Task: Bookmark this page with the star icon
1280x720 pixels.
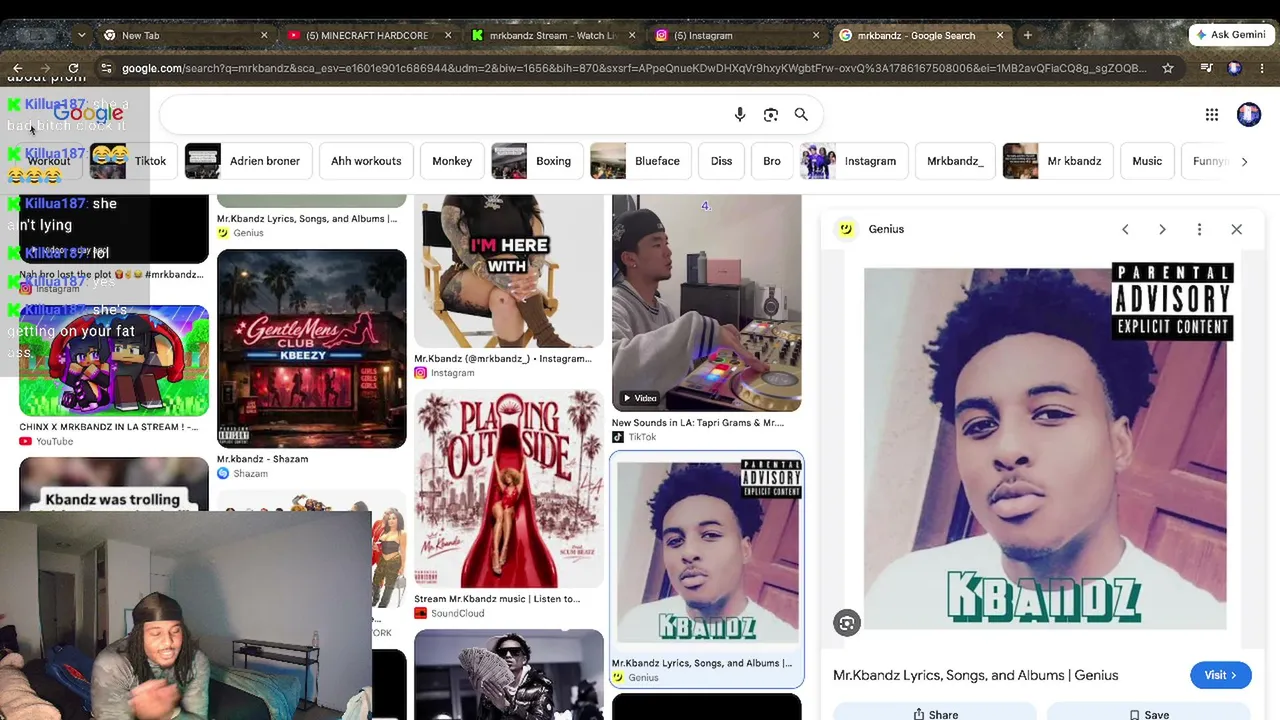Action: (x=1168, y=68)
